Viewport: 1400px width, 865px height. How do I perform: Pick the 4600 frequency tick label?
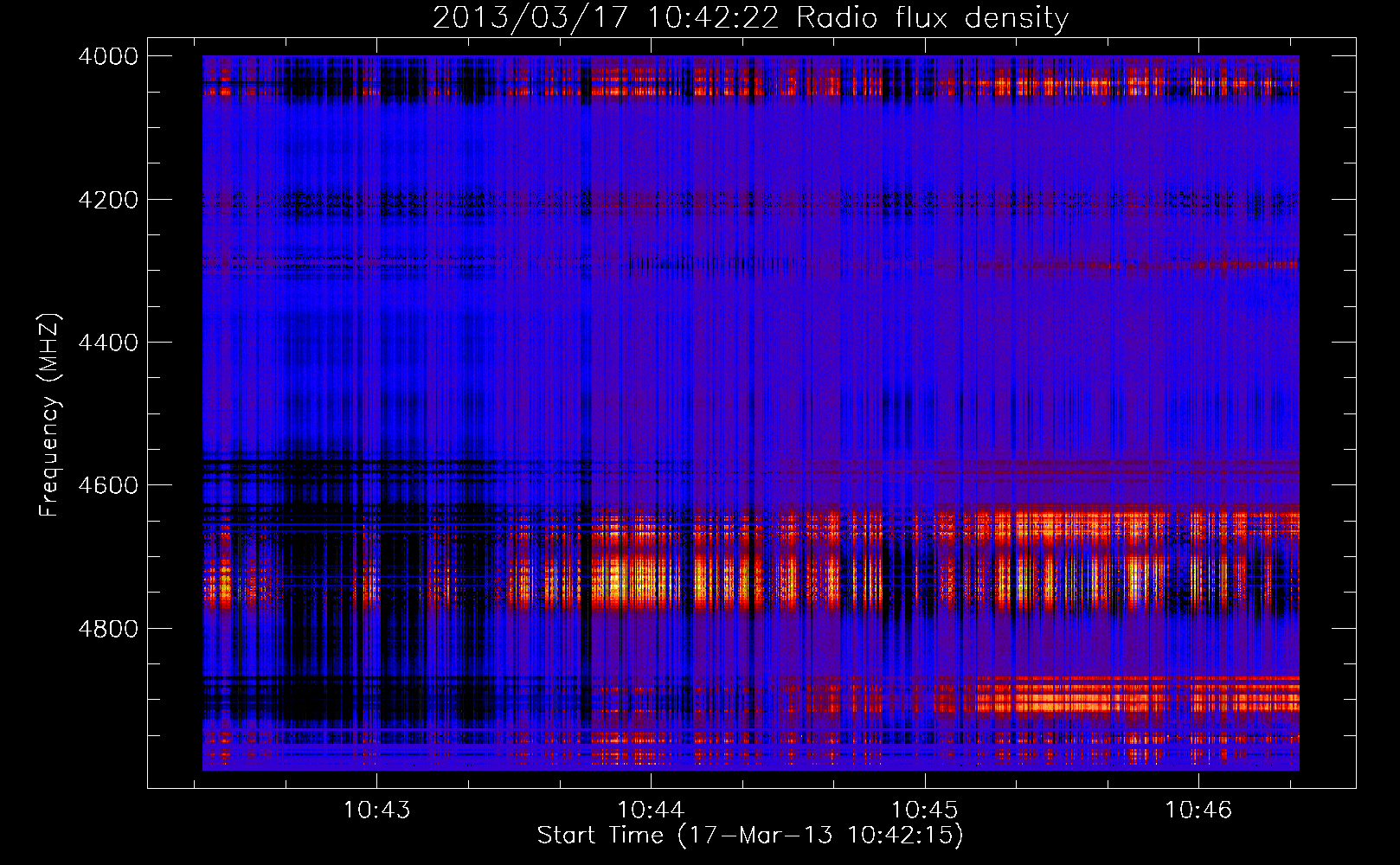coord(108,485)
